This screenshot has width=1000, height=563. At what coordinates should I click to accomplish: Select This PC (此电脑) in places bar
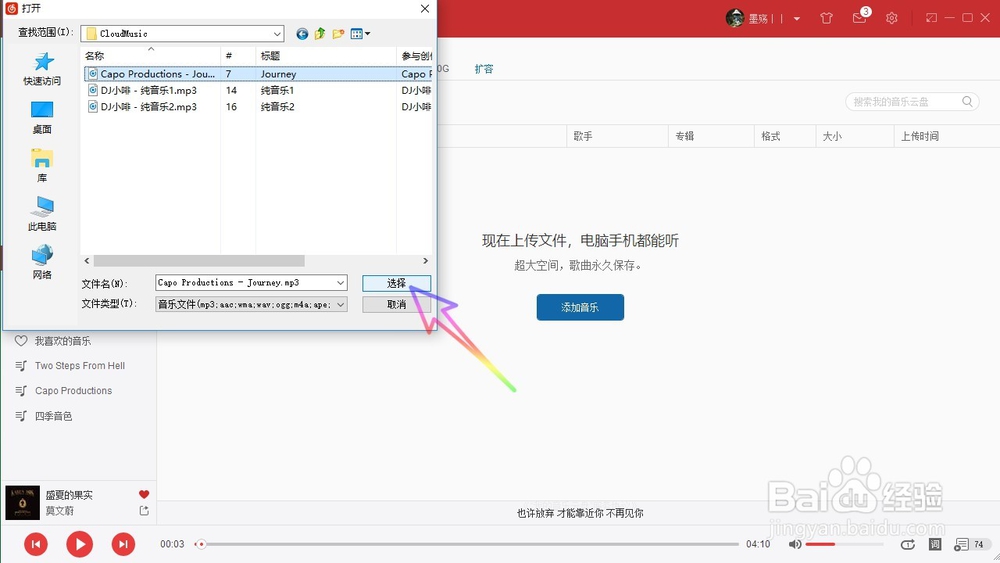[x=42, y=214]
